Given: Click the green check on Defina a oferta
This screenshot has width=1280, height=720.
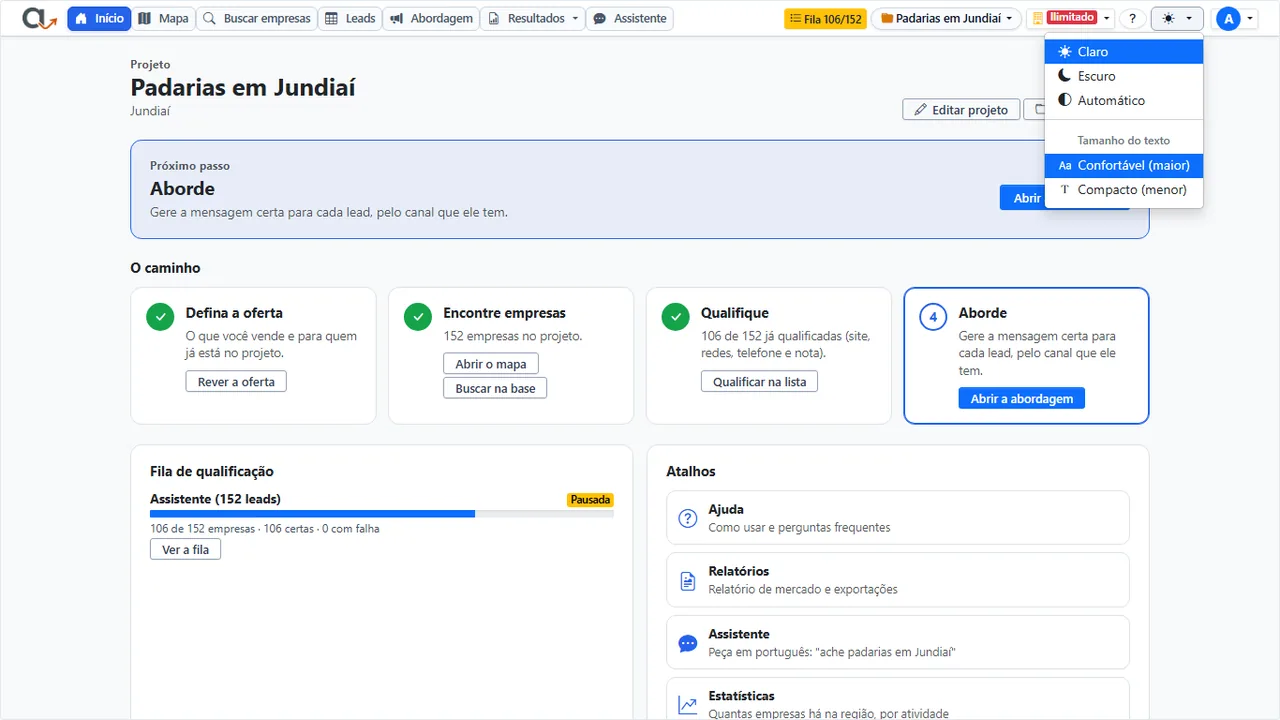Looking at the screenshot, I should coord(160,317).
